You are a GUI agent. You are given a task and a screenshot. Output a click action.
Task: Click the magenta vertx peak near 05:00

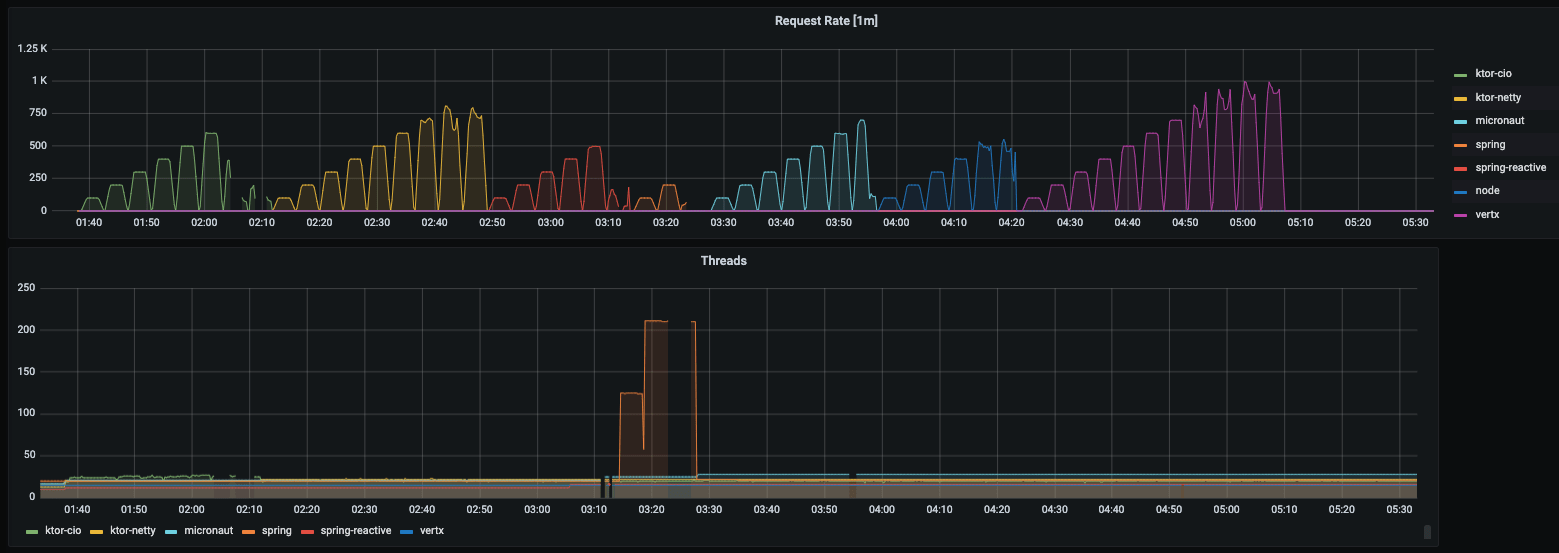(x=1245, y=84)
